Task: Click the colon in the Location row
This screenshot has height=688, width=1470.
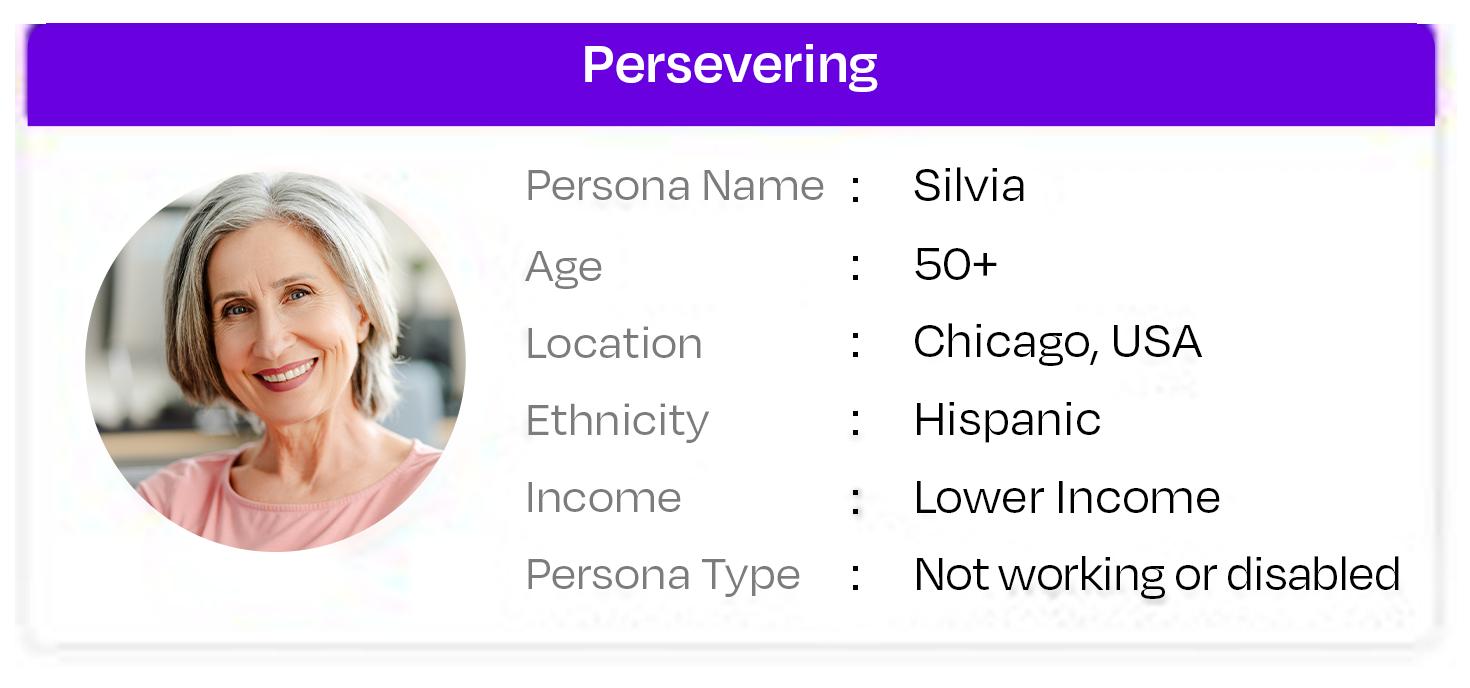Action: (855, 345)
